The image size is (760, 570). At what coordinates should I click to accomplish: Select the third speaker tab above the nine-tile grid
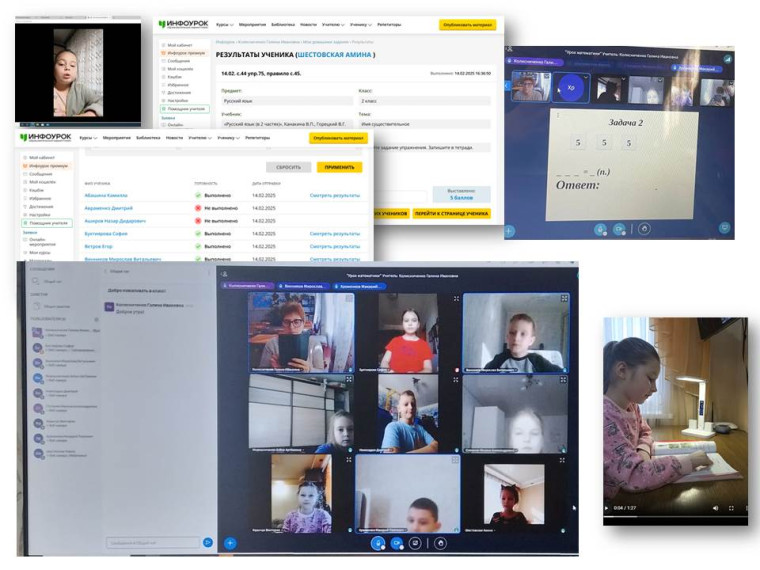[x=360, y=286]
